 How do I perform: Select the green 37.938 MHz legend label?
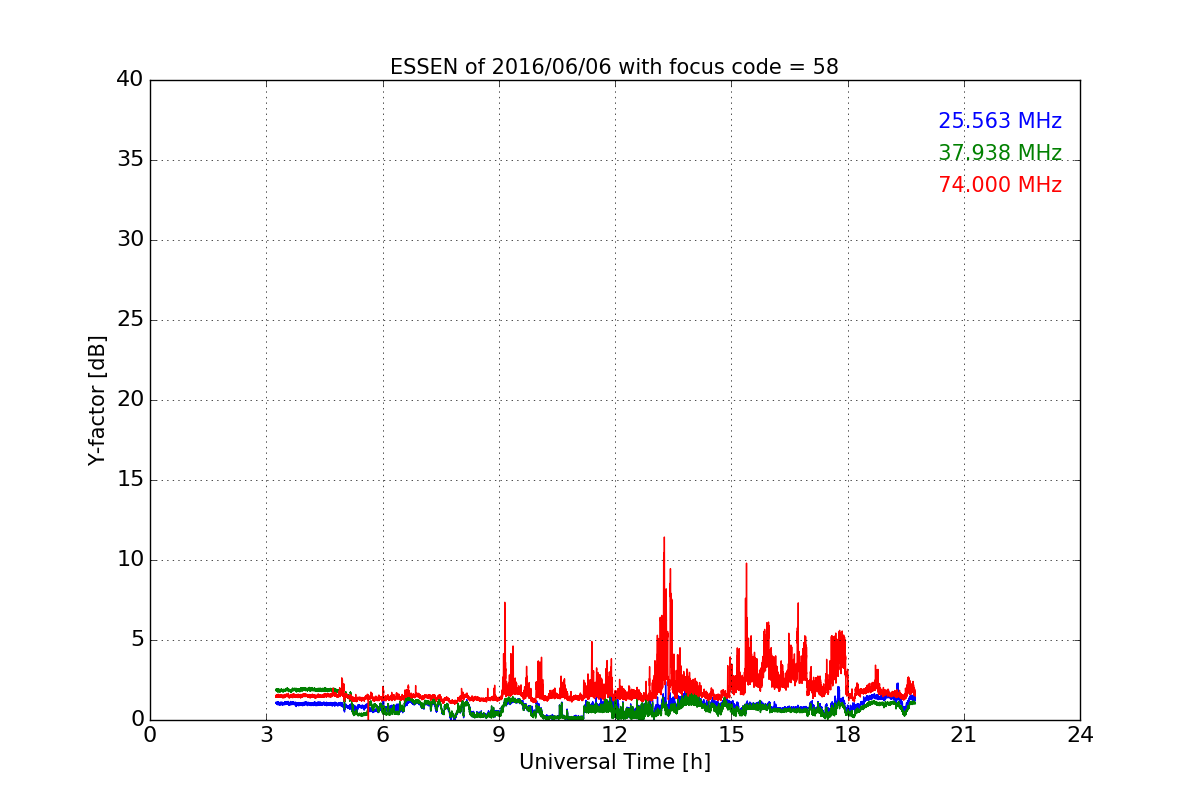click(1000, 153)
